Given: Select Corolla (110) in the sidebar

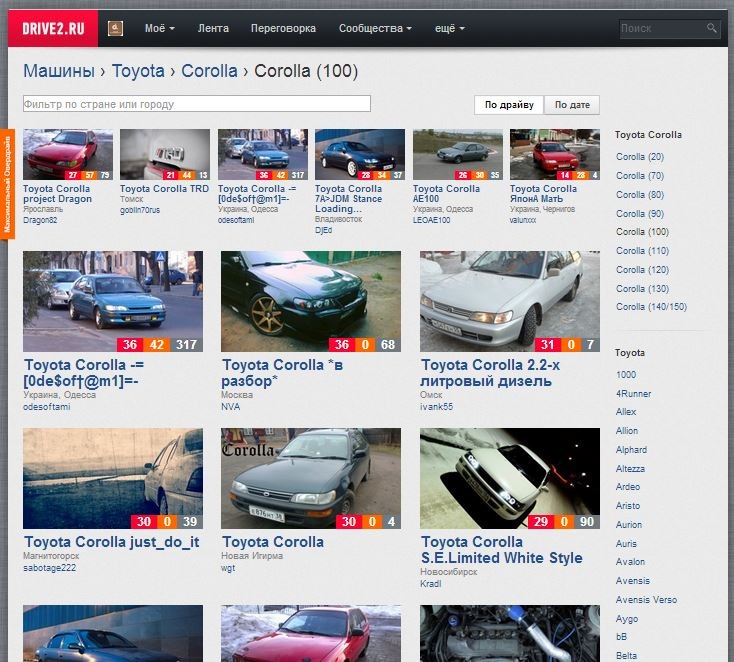Looking at the screenshot, I should (642, 251).
